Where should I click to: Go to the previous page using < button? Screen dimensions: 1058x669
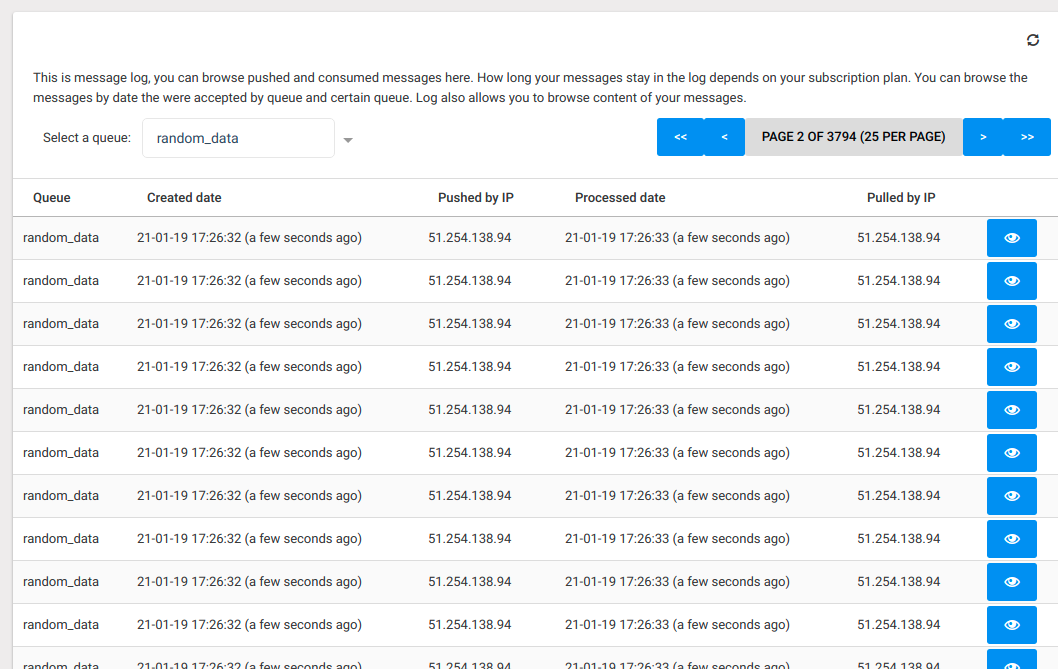(724, 137)
